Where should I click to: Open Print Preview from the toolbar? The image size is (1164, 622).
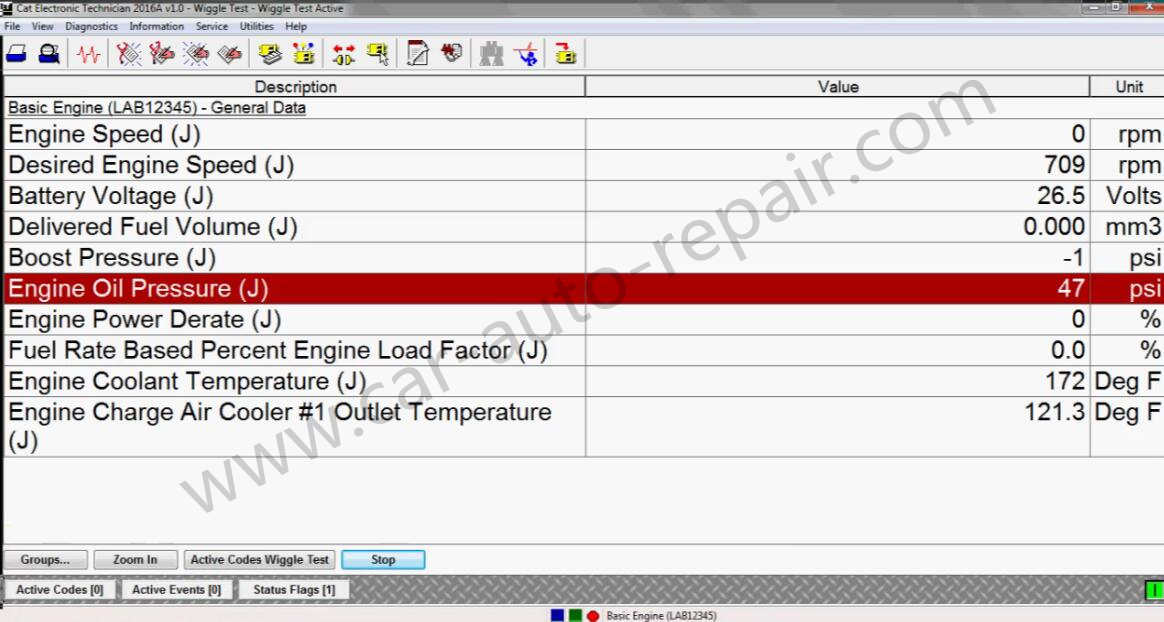49,54
